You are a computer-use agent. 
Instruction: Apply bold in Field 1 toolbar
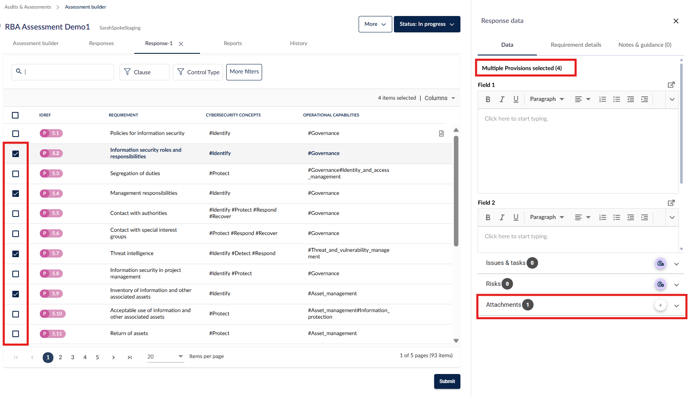click(487, 99)
